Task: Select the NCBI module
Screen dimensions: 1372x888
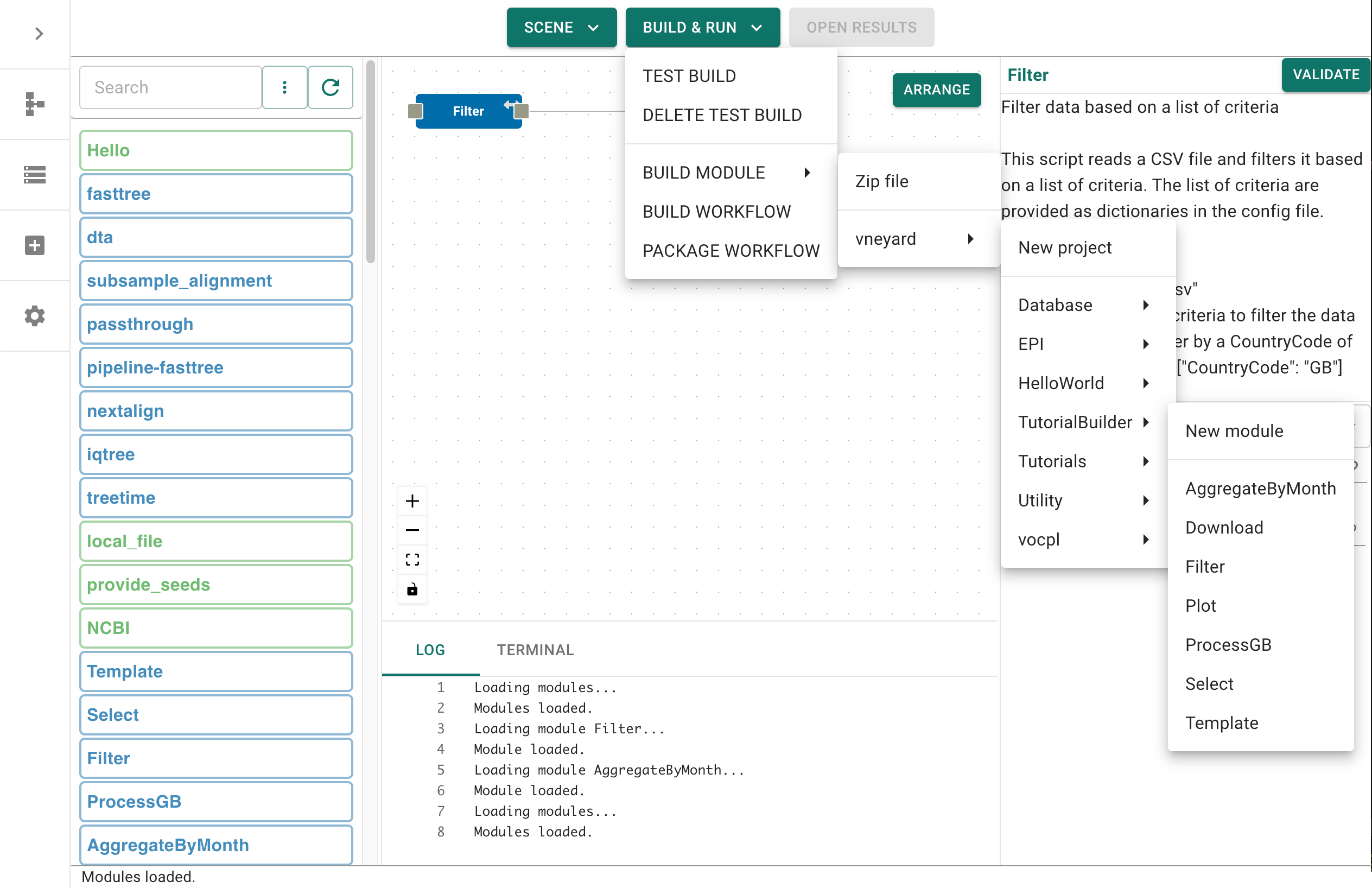Action: click(216, 628)
